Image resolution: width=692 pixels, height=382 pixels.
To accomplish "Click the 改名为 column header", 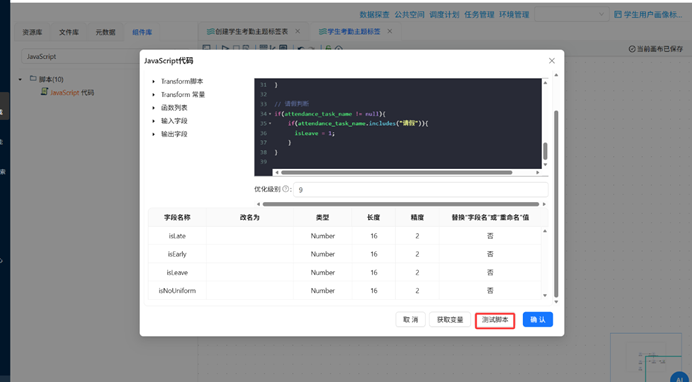I will tap(250, 217).
